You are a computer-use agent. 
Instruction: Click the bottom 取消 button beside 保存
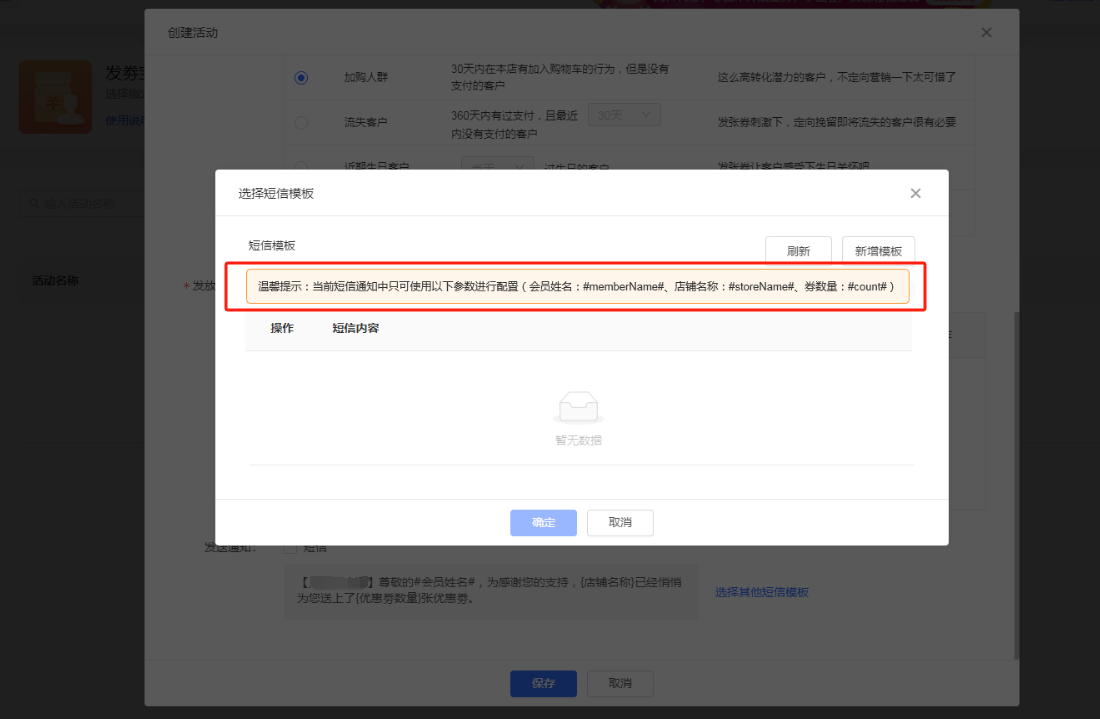coord(619,683)
